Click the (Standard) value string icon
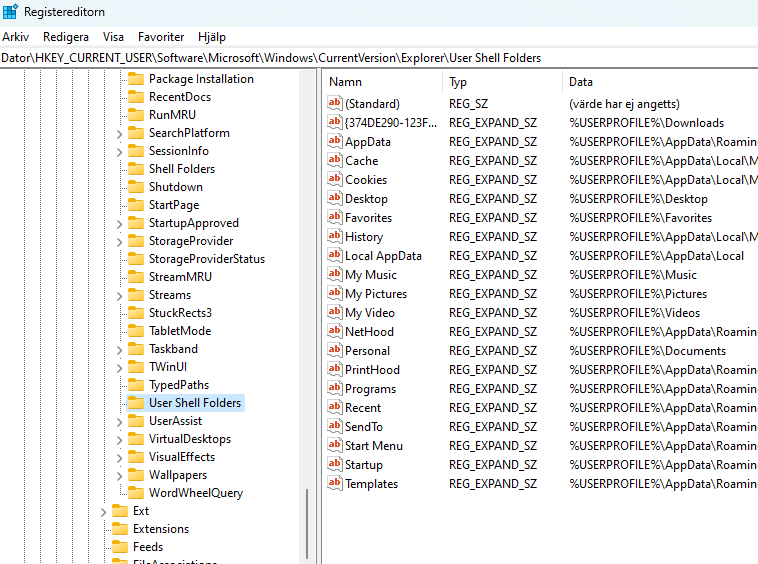This screenshot has height=564, width=758. click(335, 103)
